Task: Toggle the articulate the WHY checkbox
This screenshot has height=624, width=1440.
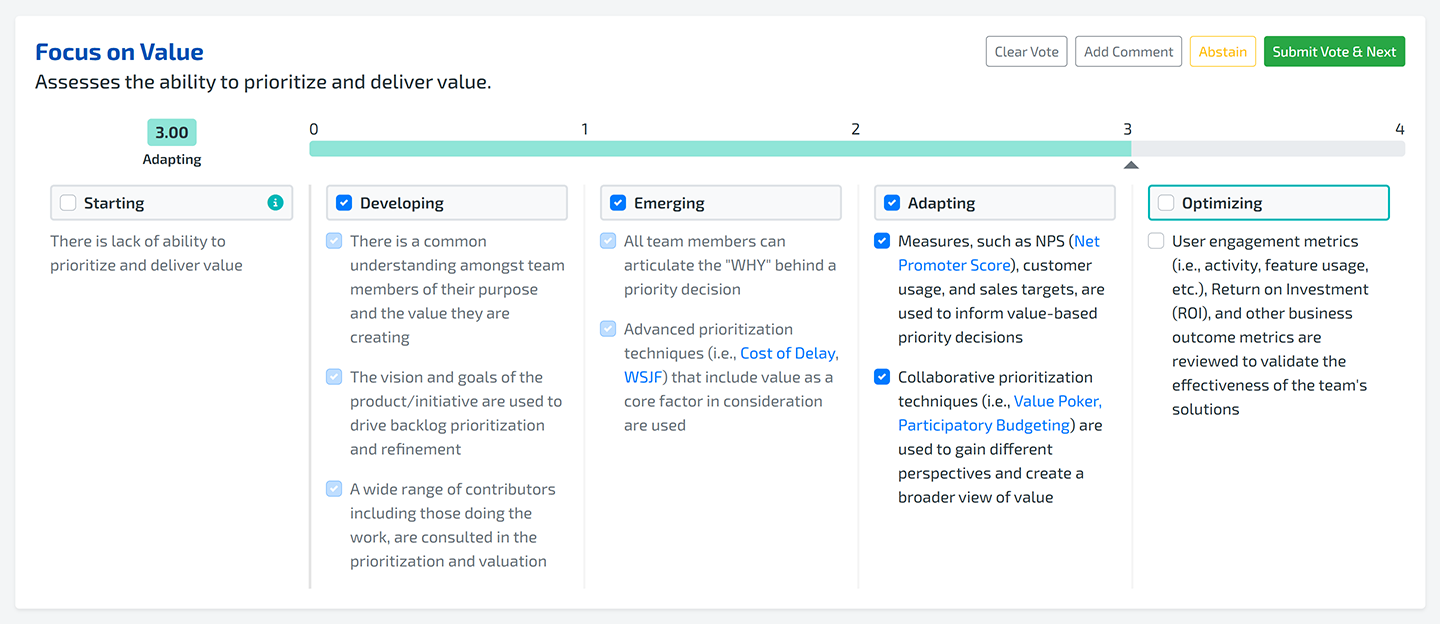Action: coord(608,241)
